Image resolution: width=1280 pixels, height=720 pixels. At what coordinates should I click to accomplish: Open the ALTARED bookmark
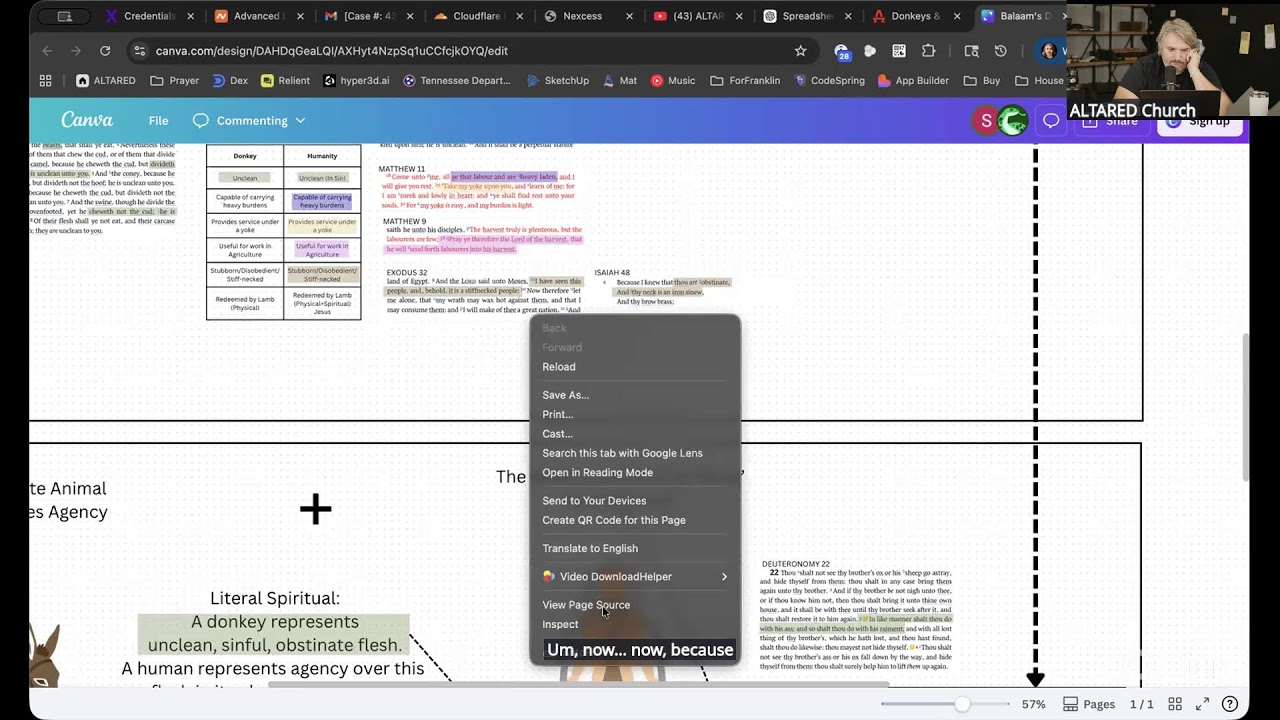coord(106,81)
